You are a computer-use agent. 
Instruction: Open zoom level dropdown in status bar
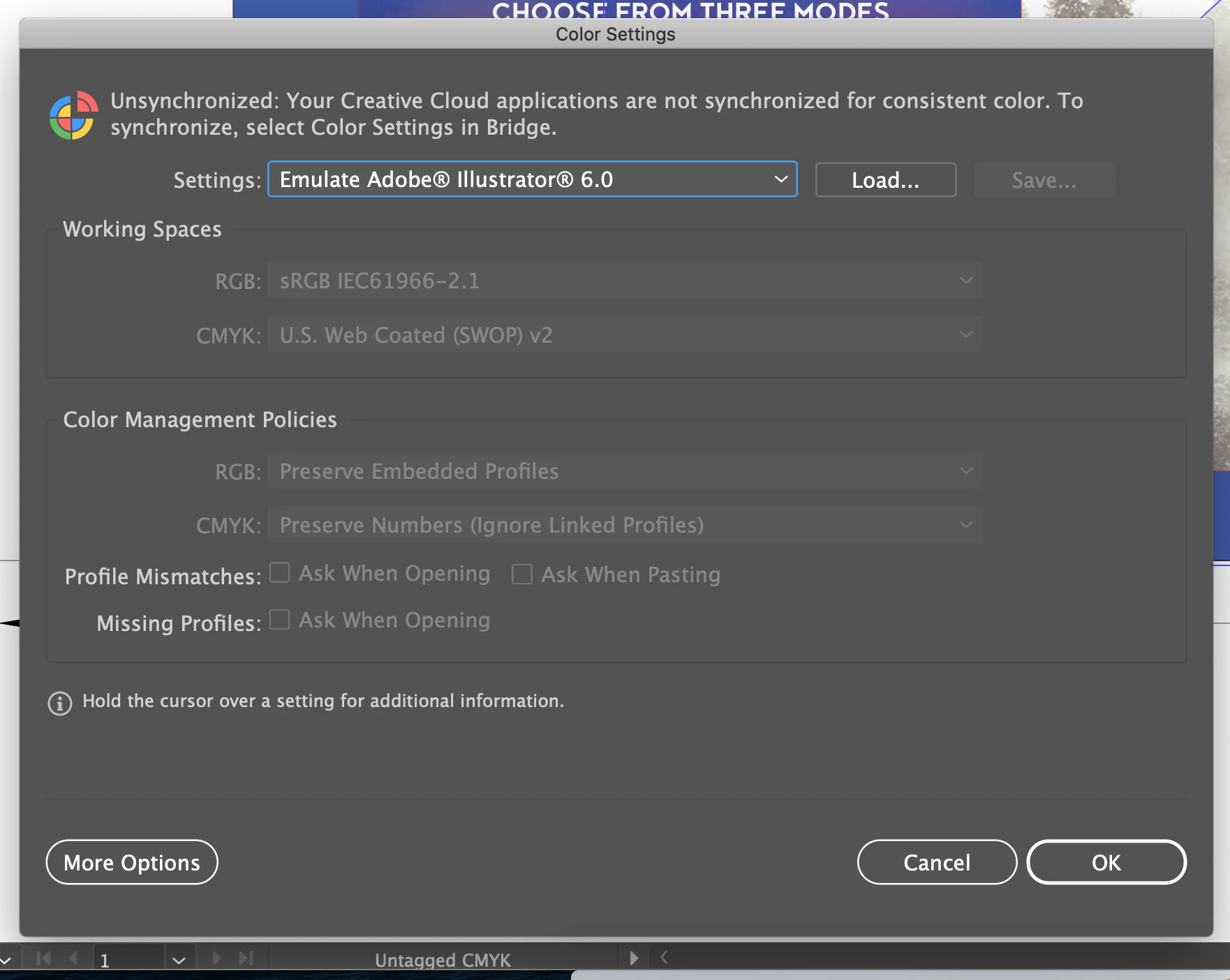(6, 960)
